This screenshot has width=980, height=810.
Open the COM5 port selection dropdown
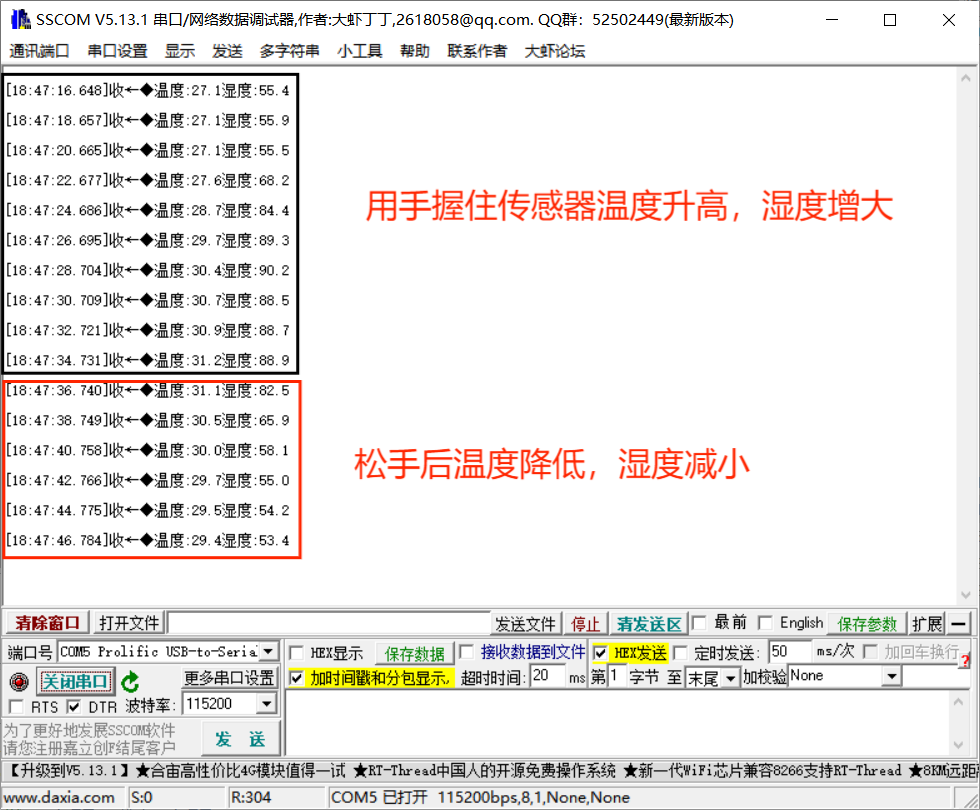pos(266,652)
